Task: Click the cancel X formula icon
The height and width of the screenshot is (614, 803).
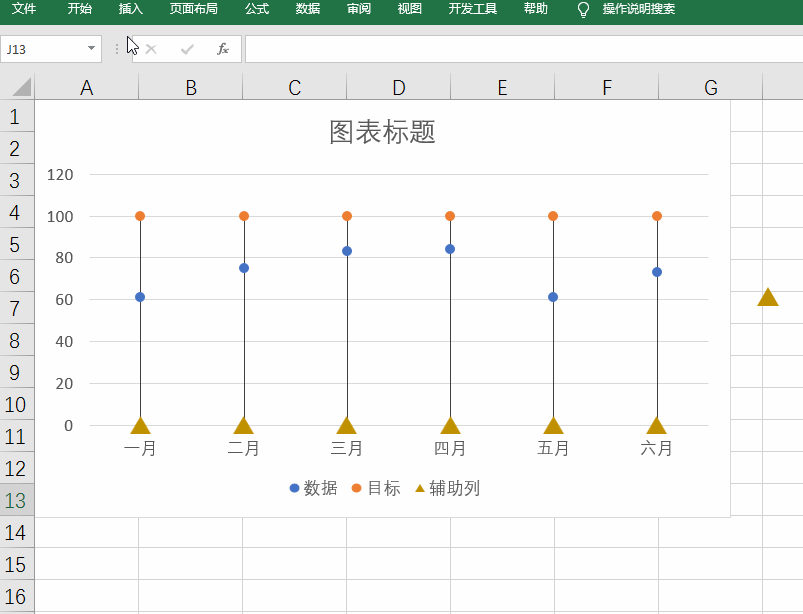Action: pos(151,49)
